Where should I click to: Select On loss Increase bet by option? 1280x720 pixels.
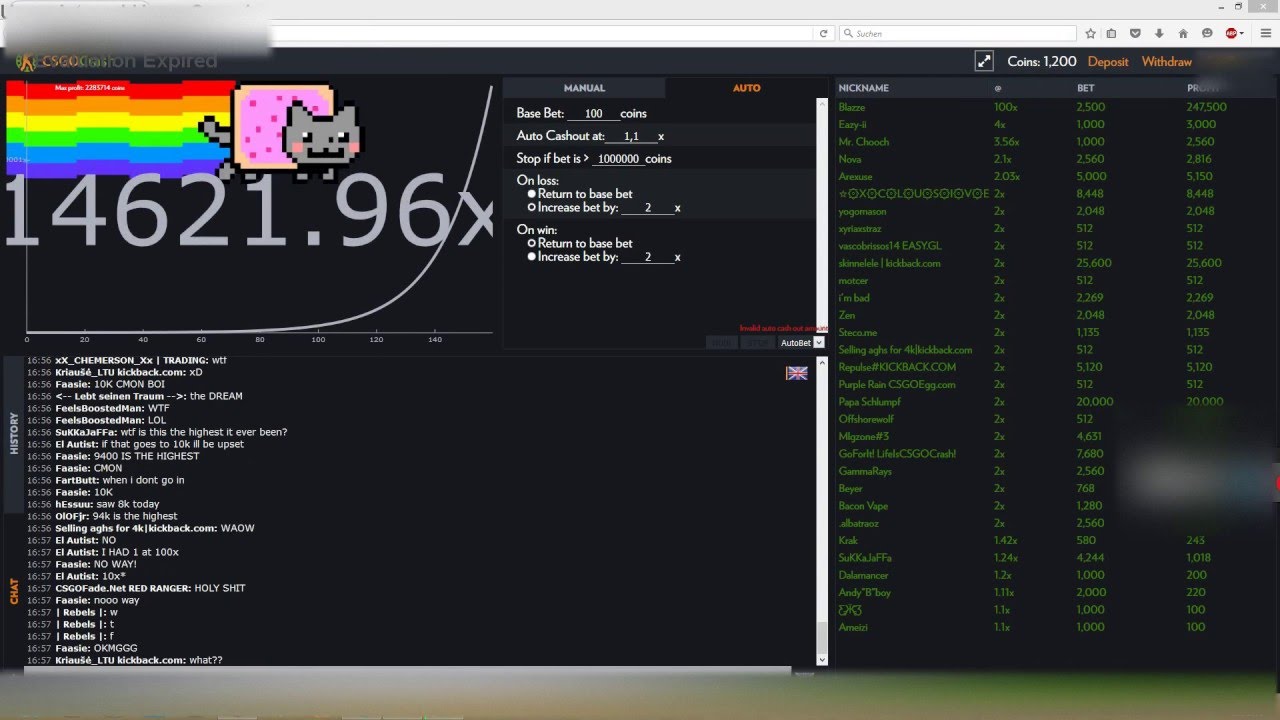[532, 208]
